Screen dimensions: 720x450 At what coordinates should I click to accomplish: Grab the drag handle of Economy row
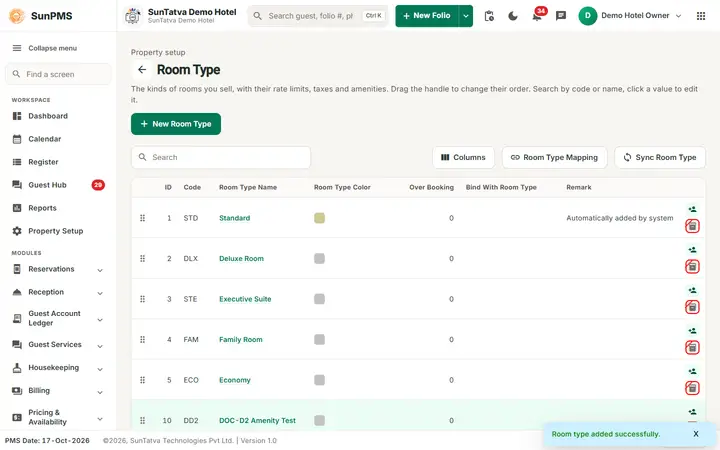coord(142,380)
